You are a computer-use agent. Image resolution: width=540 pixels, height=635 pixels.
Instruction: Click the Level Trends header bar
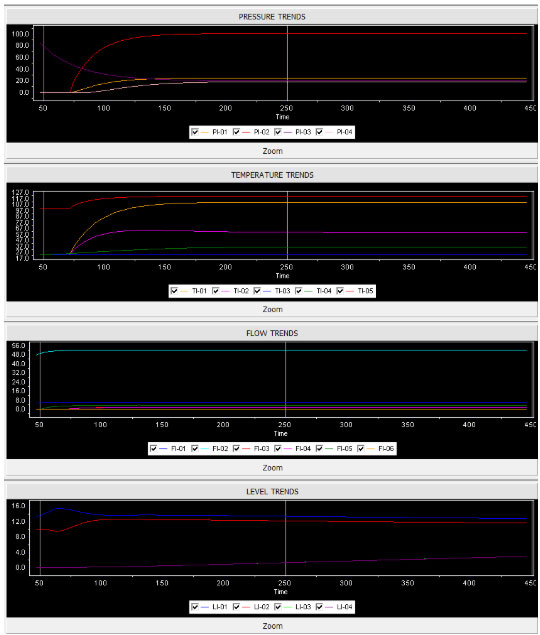click(272, 492)
